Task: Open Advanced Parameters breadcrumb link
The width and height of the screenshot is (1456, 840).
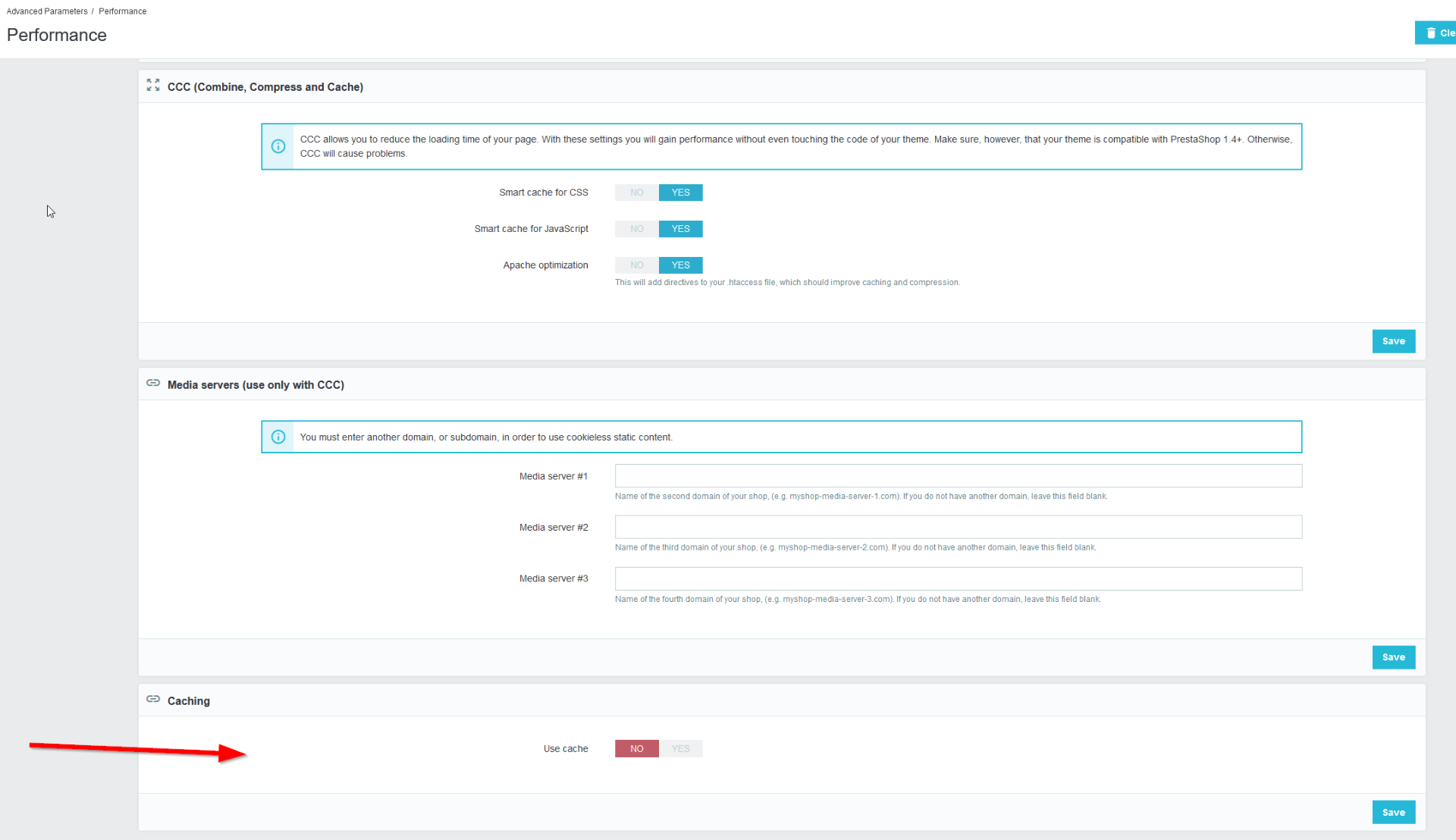Action: point(47,11)
